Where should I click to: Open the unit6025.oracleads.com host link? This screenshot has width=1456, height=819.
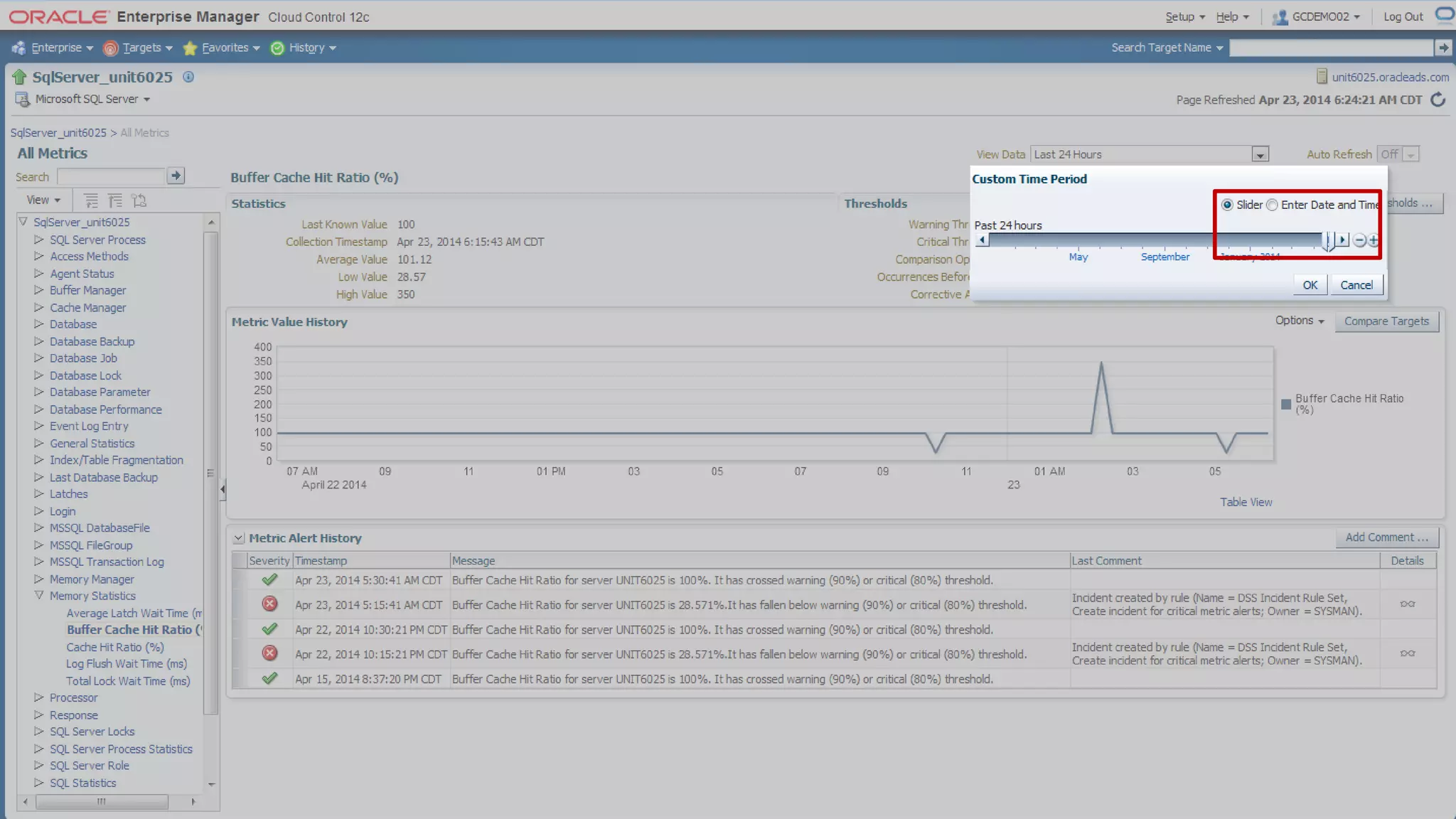(x=1390, y=77)
